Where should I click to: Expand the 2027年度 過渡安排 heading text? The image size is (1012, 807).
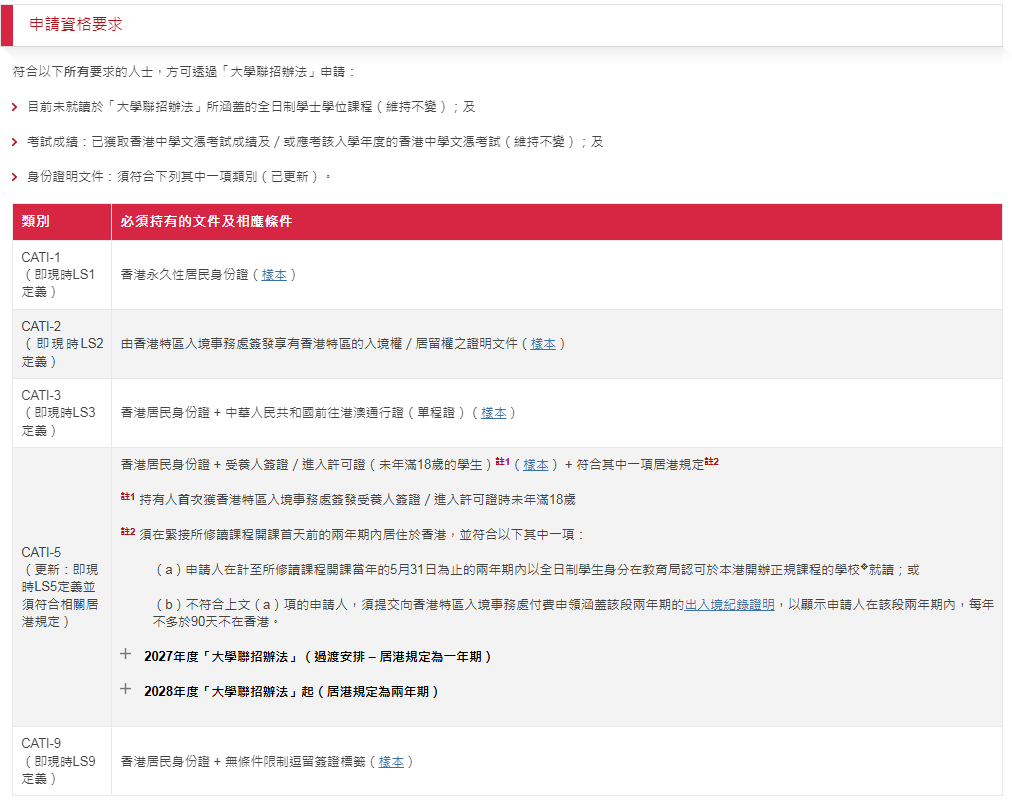click(317, 657)
